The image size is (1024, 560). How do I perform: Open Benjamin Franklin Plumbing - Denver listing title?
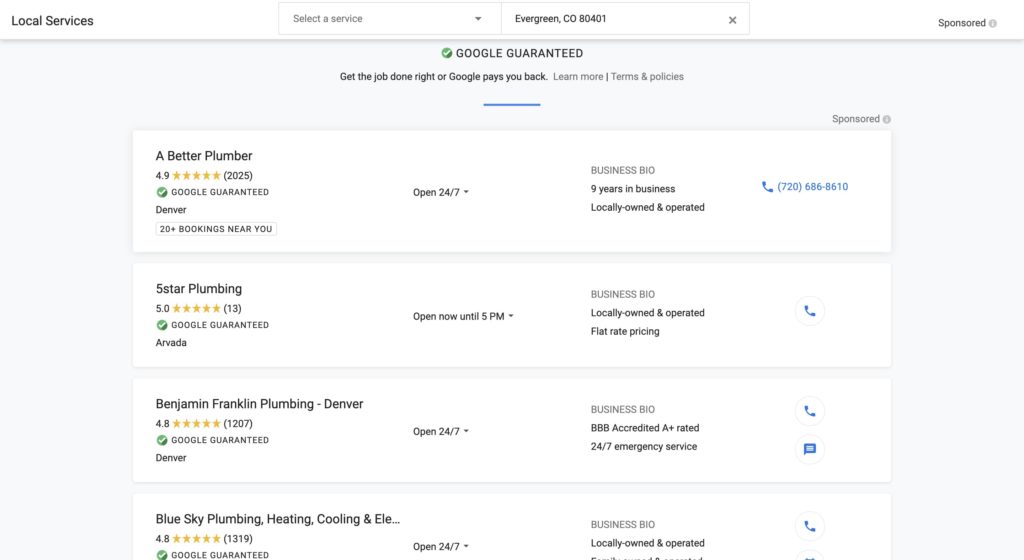click(259, 404)
